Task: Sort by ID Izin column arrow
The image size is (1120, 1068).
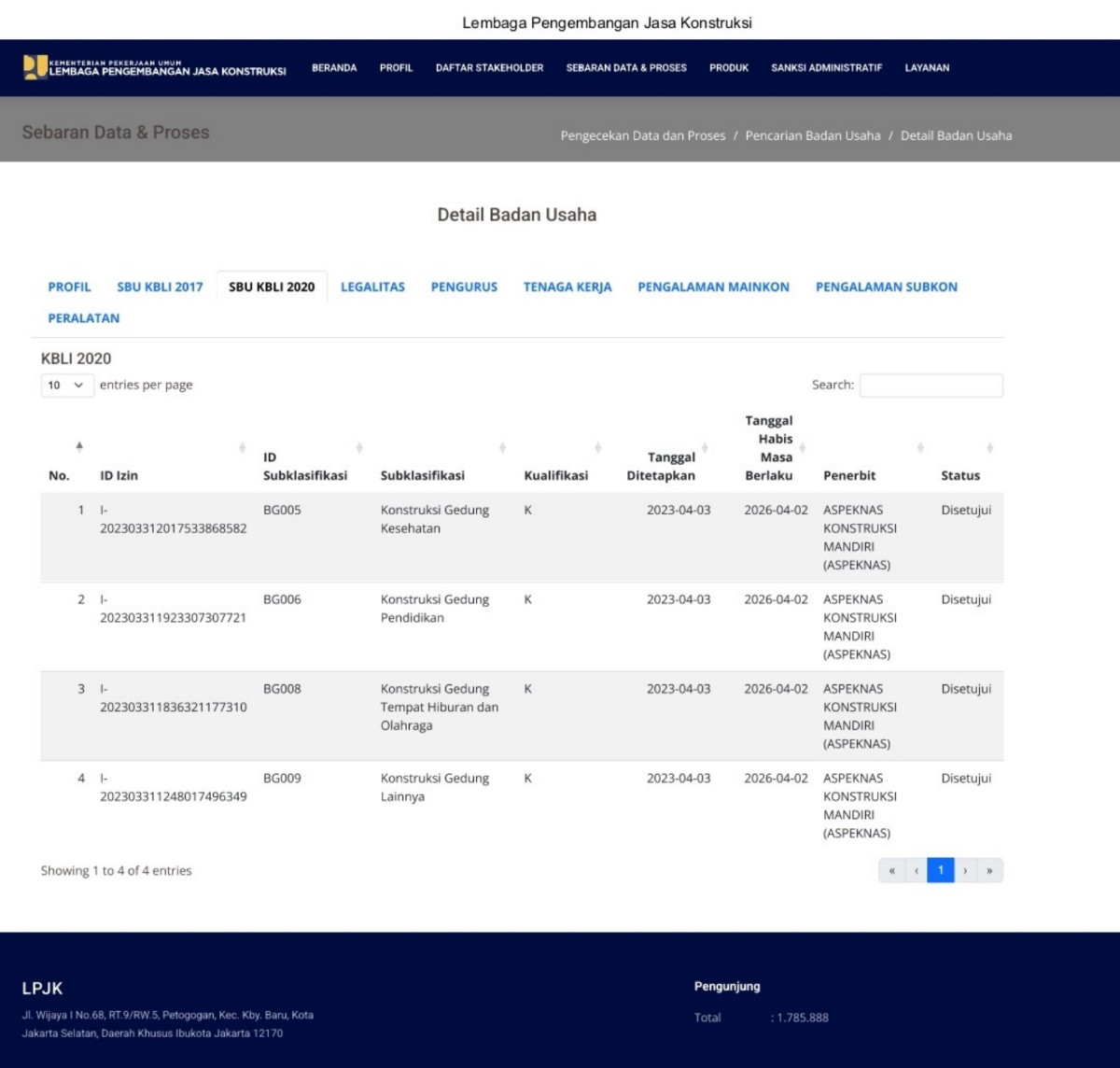Action: (x=242, y=448)
